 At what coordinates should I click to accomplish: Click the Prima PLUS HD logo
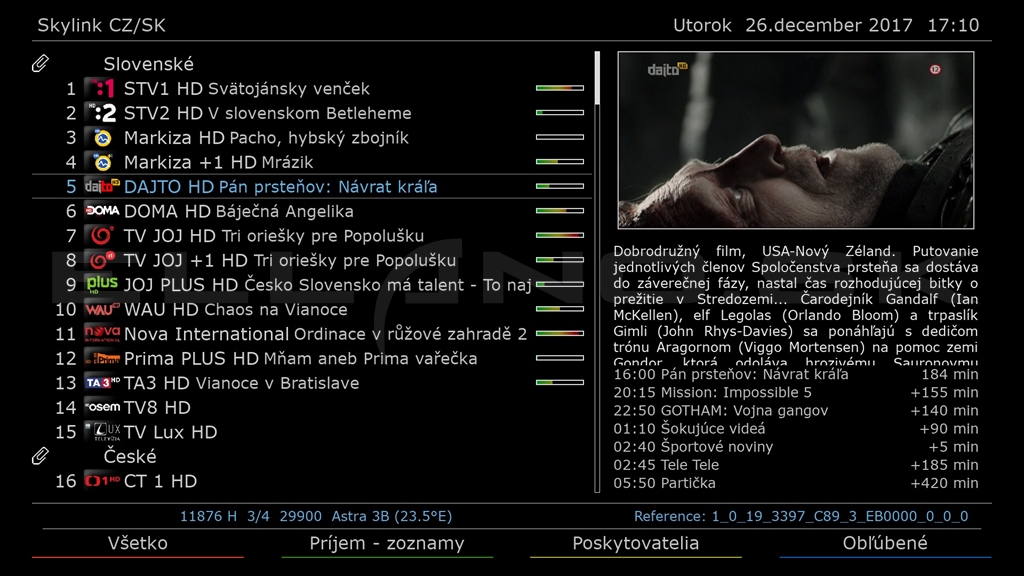pos(102,359)
